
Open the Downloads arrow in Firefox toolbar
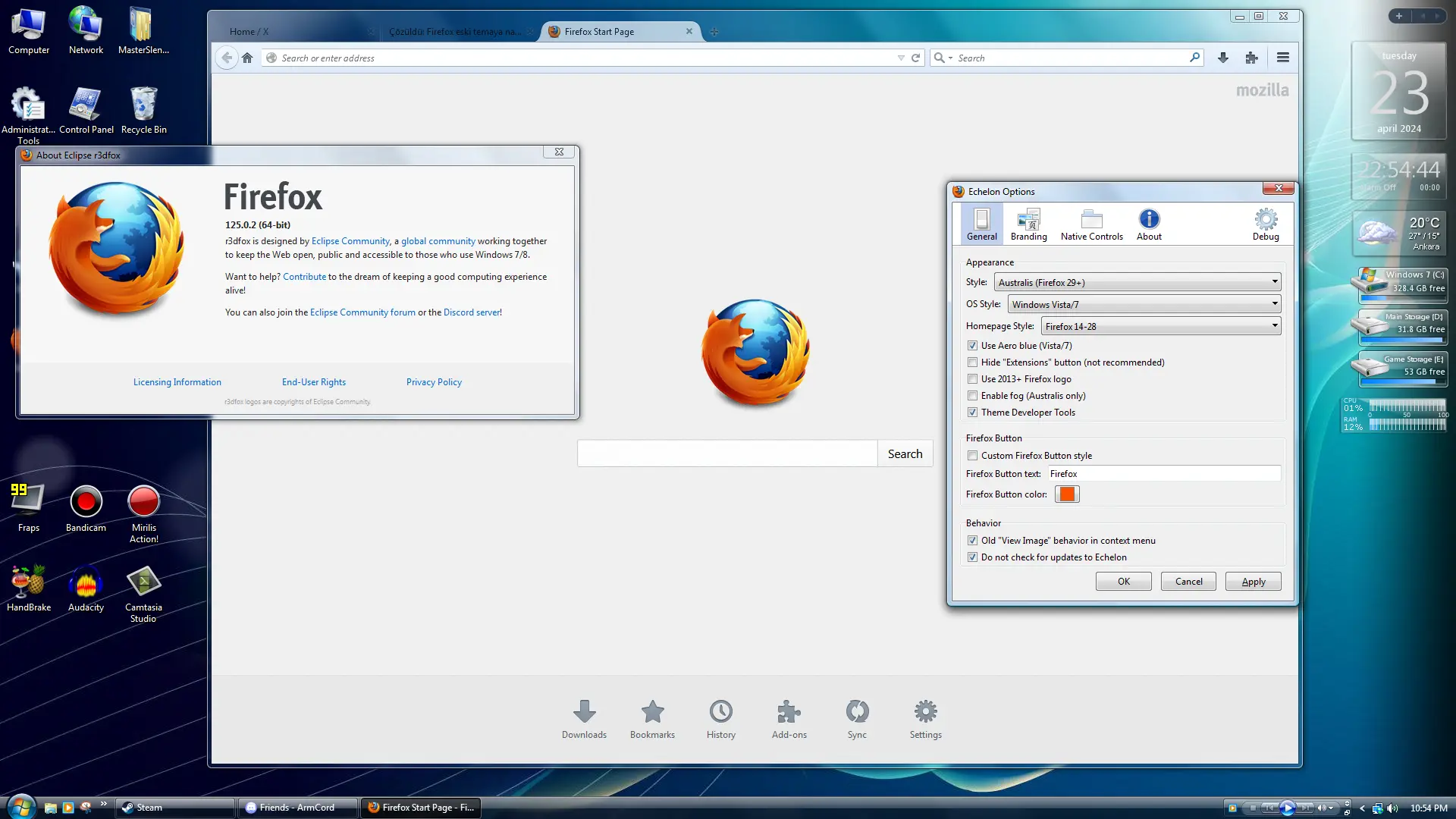(1223, 58)
